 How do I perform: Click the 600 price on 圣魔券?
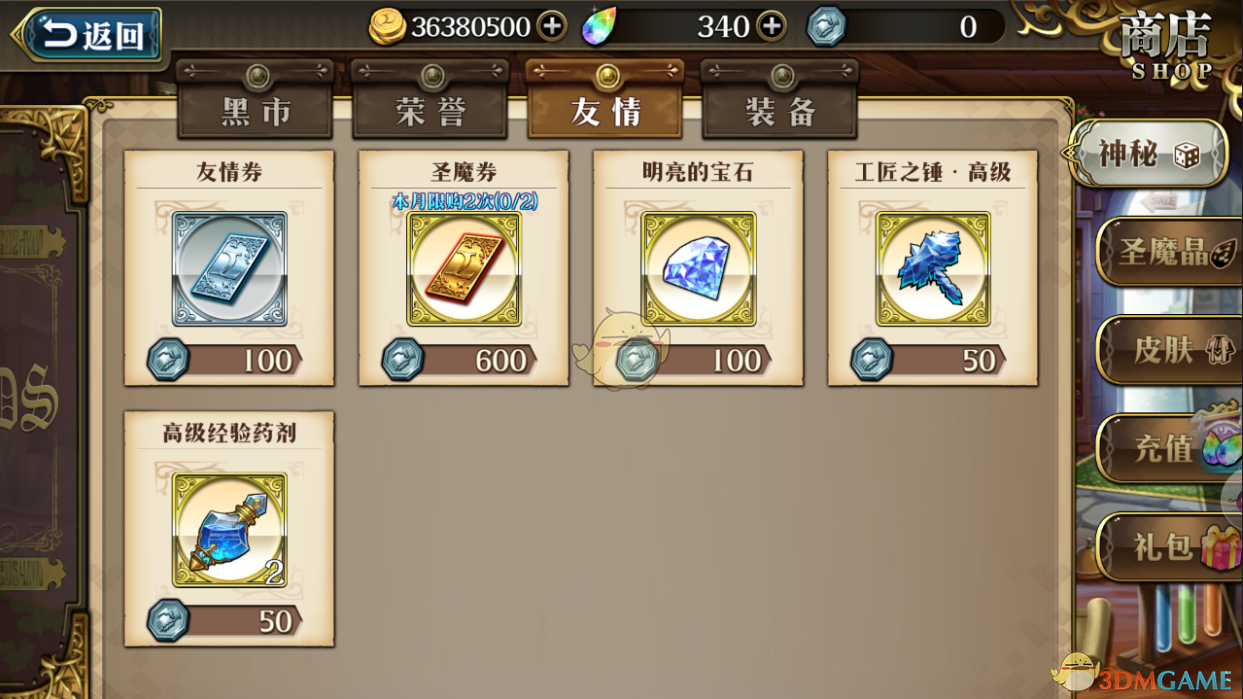501,360
